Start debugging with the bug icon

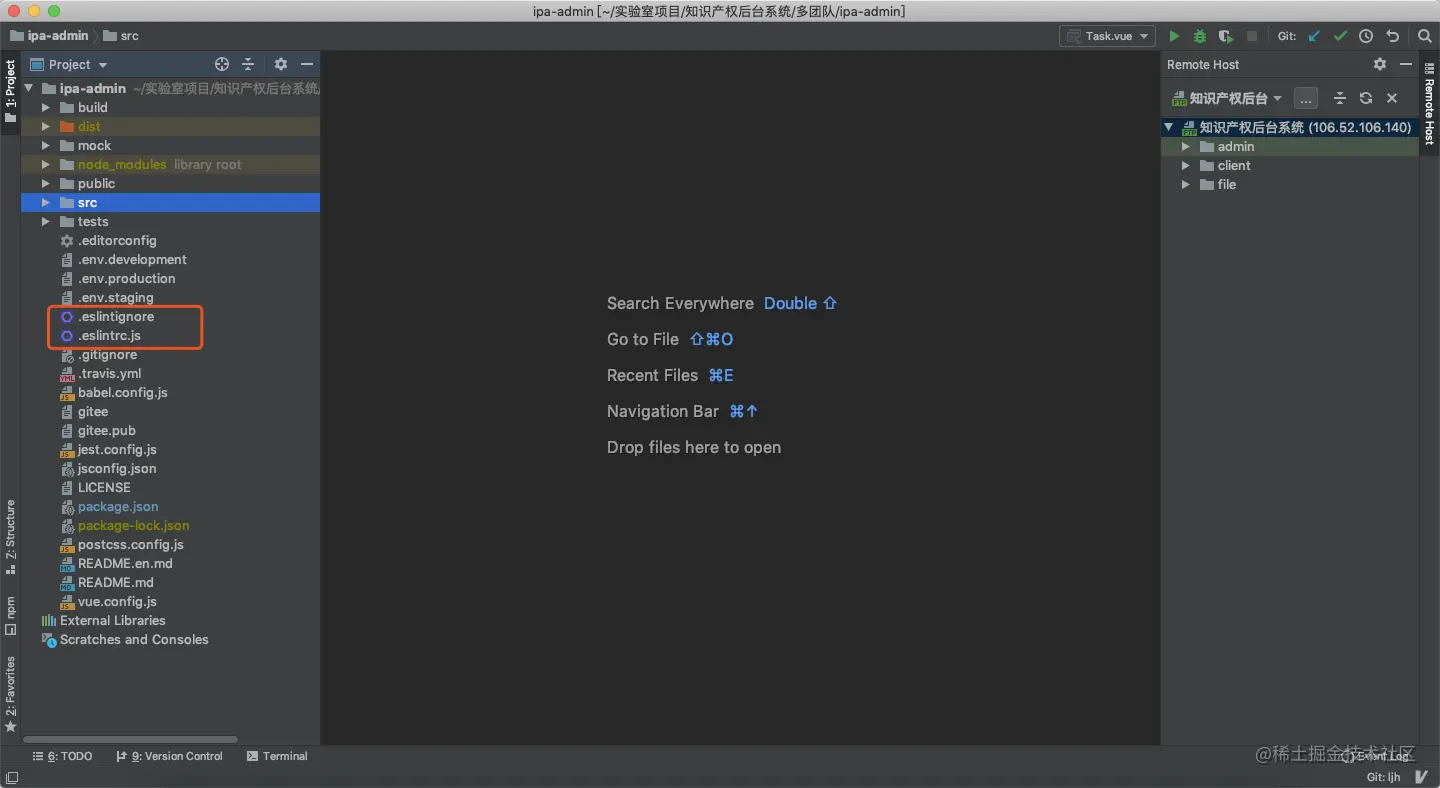pyautogui.click(x=1200, y=36)
